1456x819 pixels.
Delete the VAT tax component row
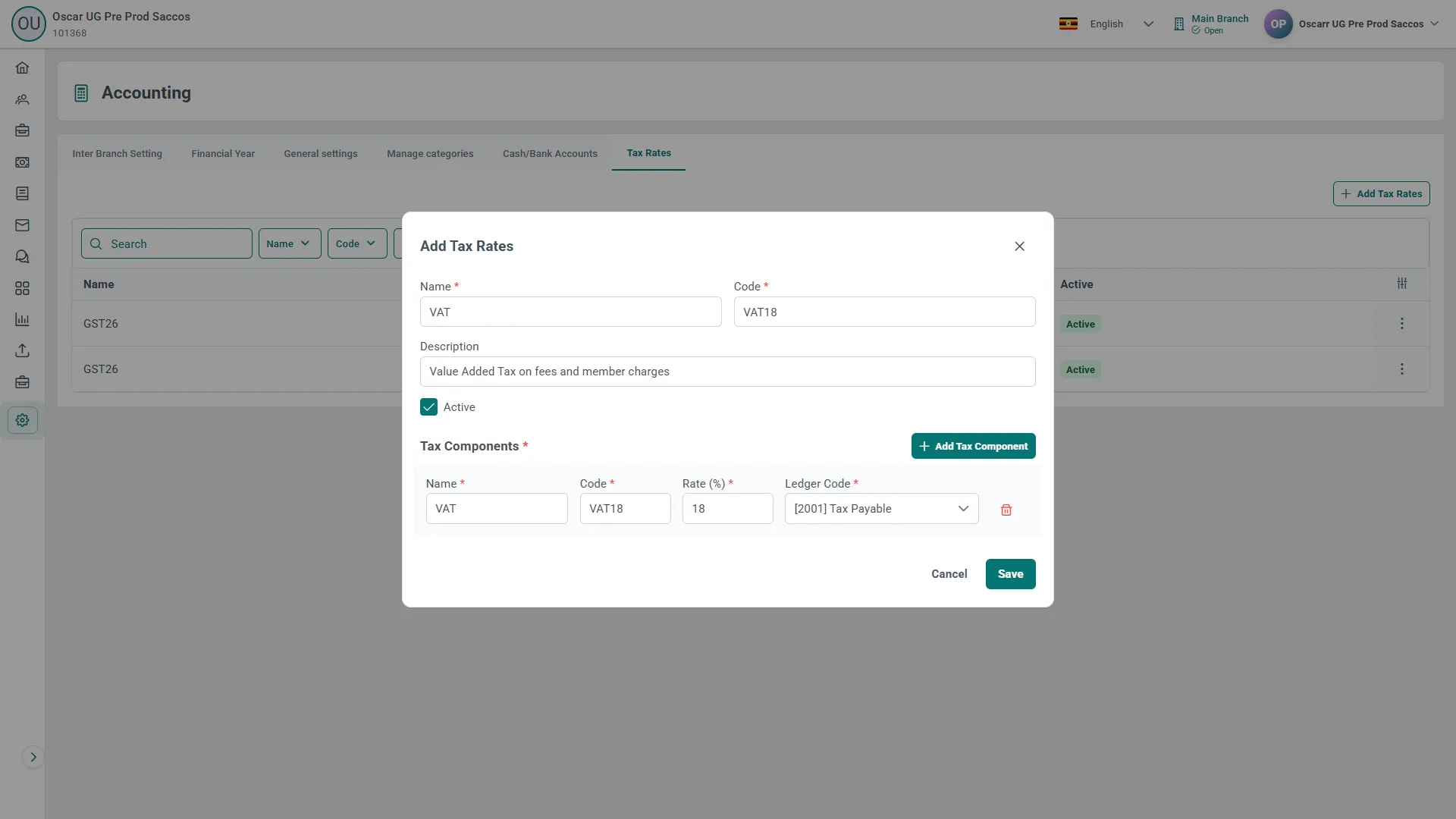coord(1006,510)
